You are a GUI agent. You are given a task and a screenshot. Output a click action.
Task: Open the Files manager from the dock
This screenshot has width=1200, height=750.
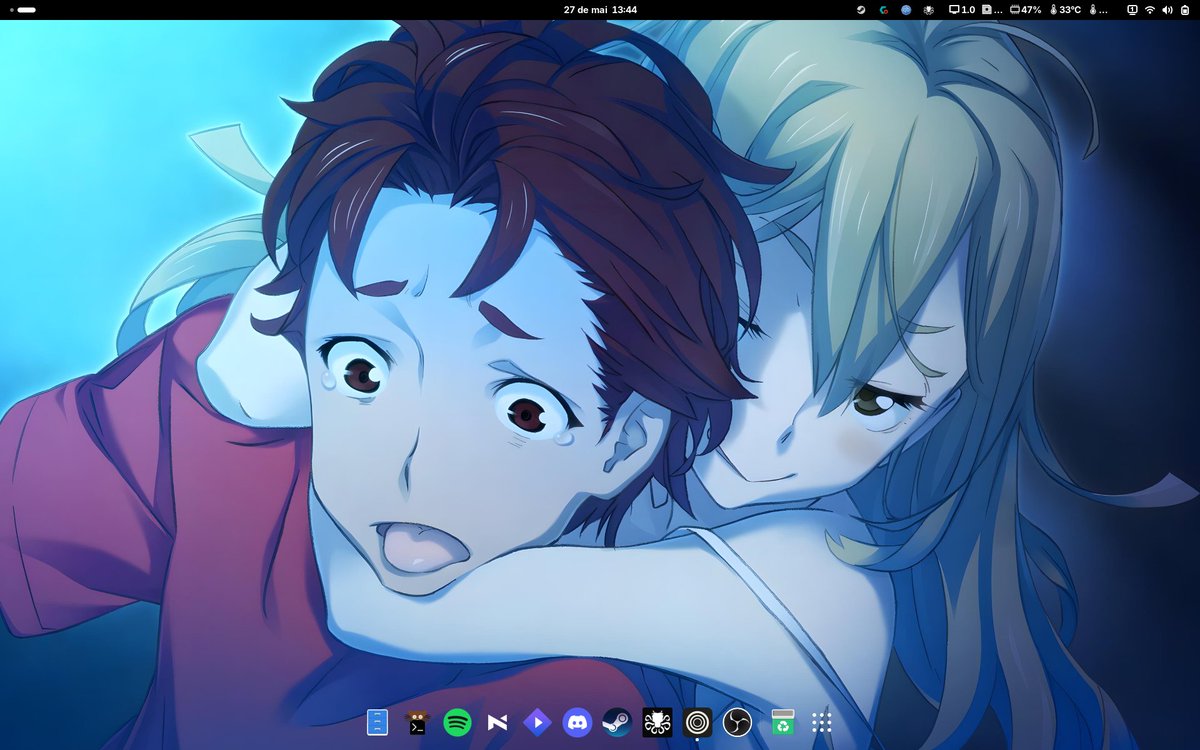pyautogui.click(x=377, y=721)
